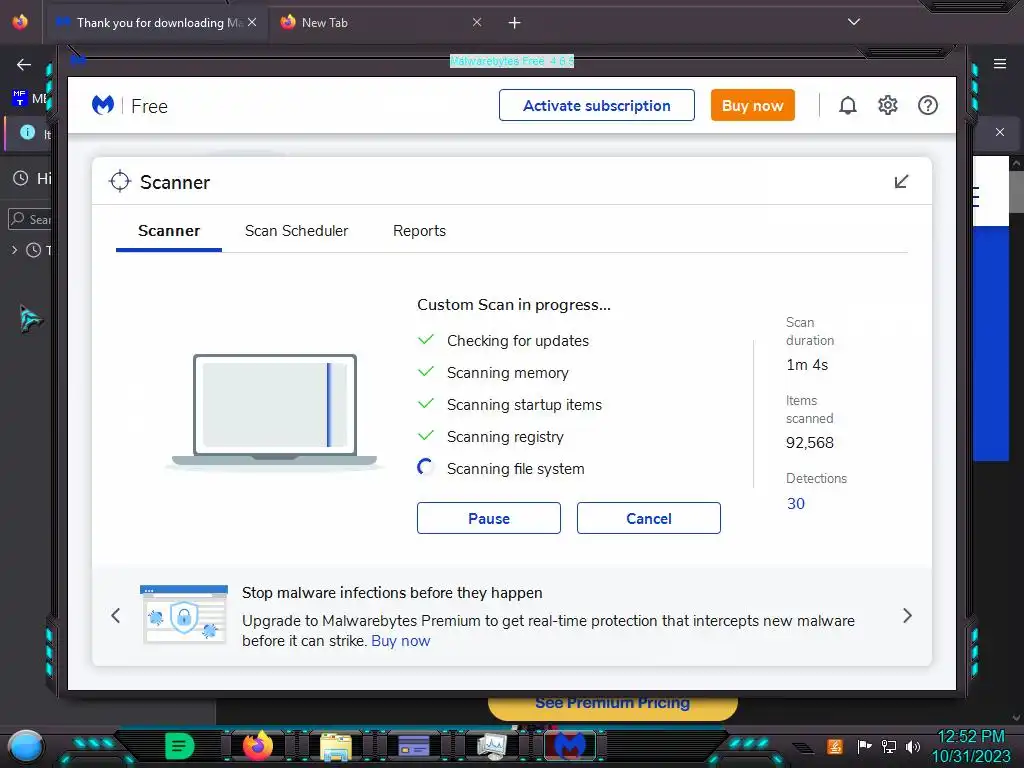
Task: Click the orange Buy now button
Action: 752,105
